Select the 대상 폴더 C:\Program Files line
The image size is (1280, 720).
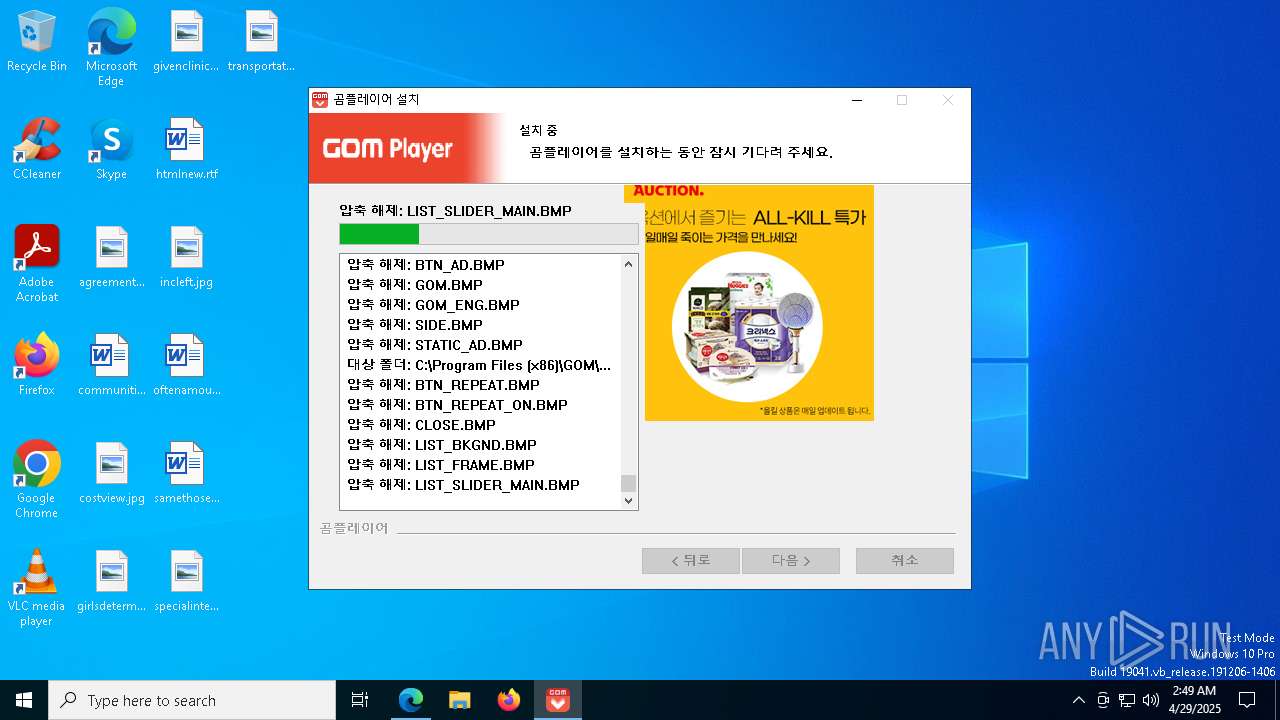pos(478,365)
